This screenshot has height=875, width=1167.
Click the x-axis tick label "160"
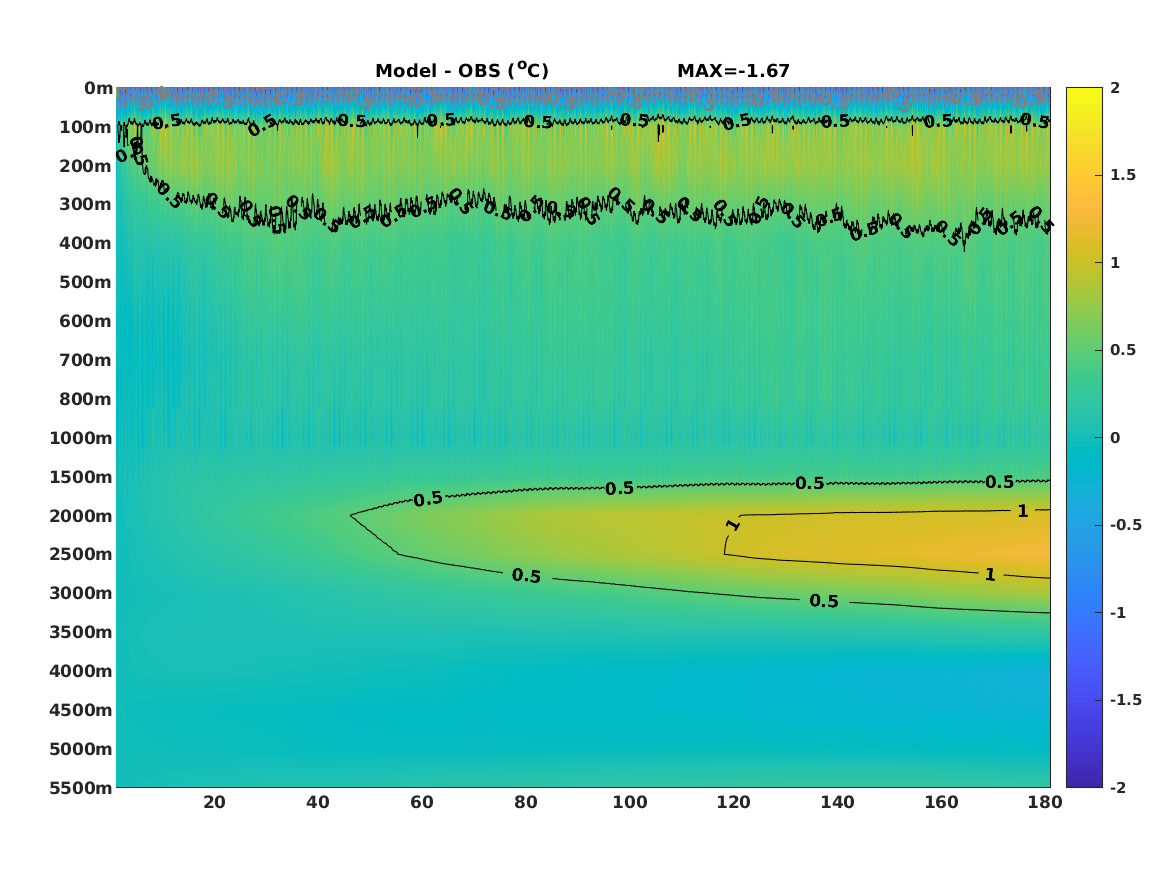[941, 802]
